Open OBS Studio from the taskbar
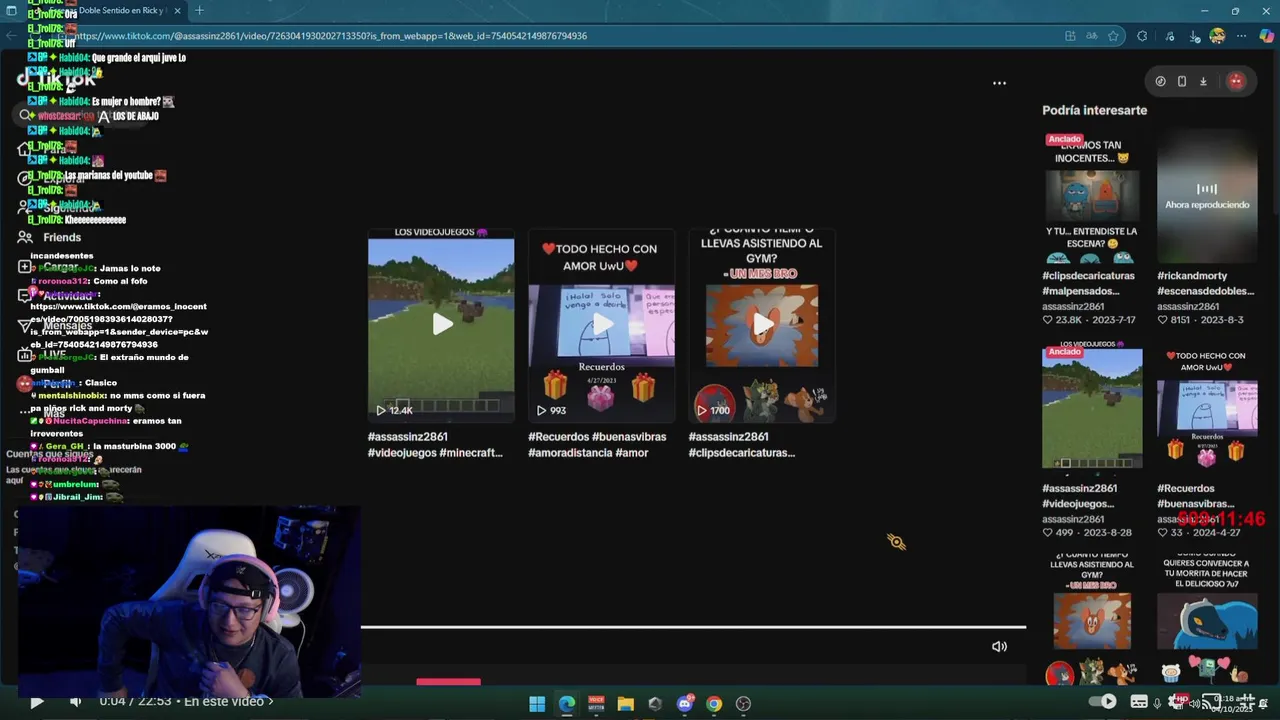 point(743,704)
